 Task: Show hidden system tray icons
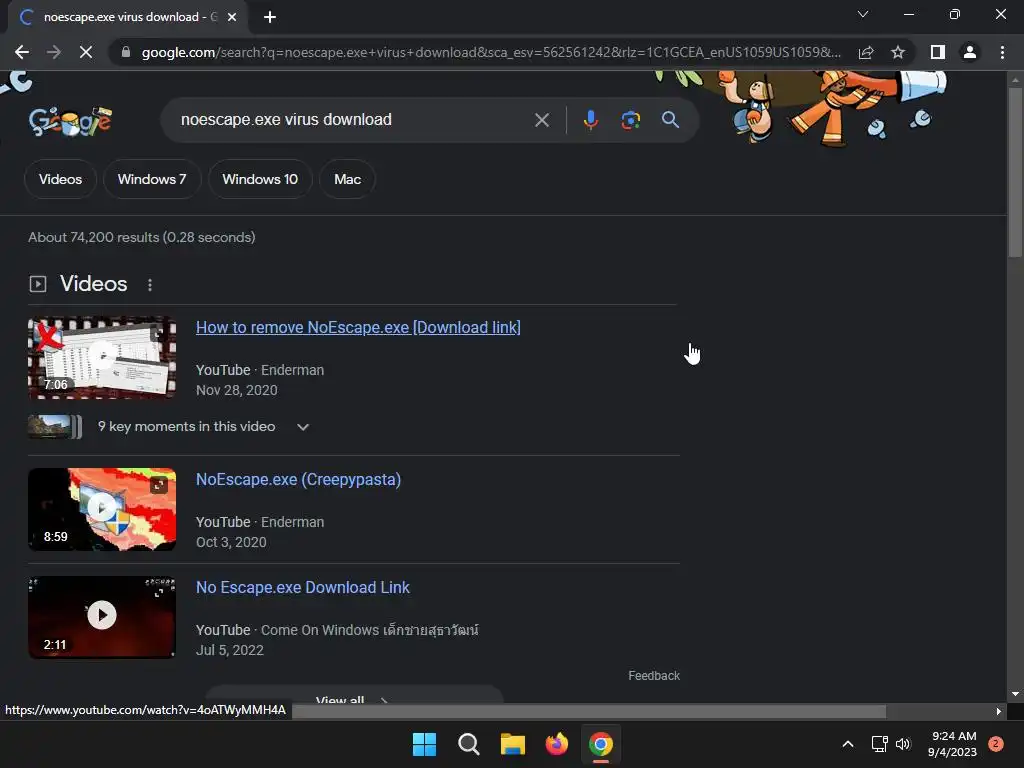tap(848, 744)
